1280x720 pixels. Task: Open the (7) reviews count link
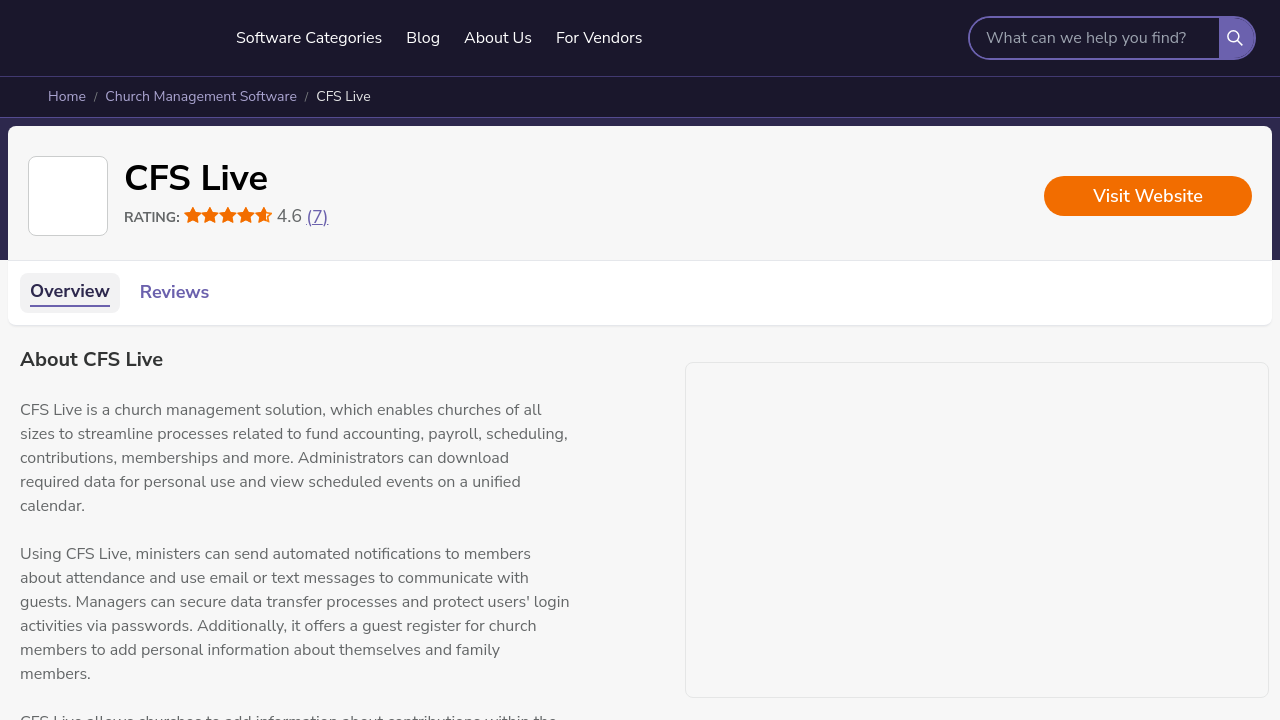click(x=317, y=216)
